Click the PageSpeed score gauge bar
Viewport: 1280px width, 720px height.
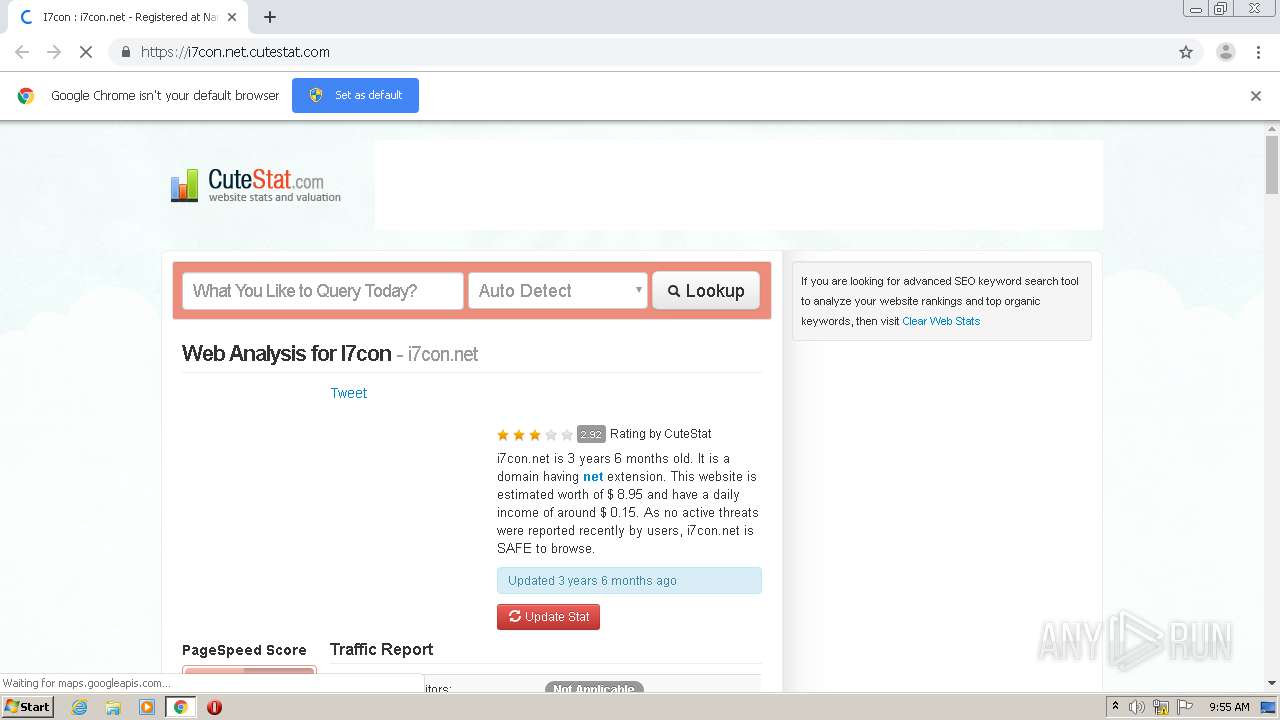[249, 672]
